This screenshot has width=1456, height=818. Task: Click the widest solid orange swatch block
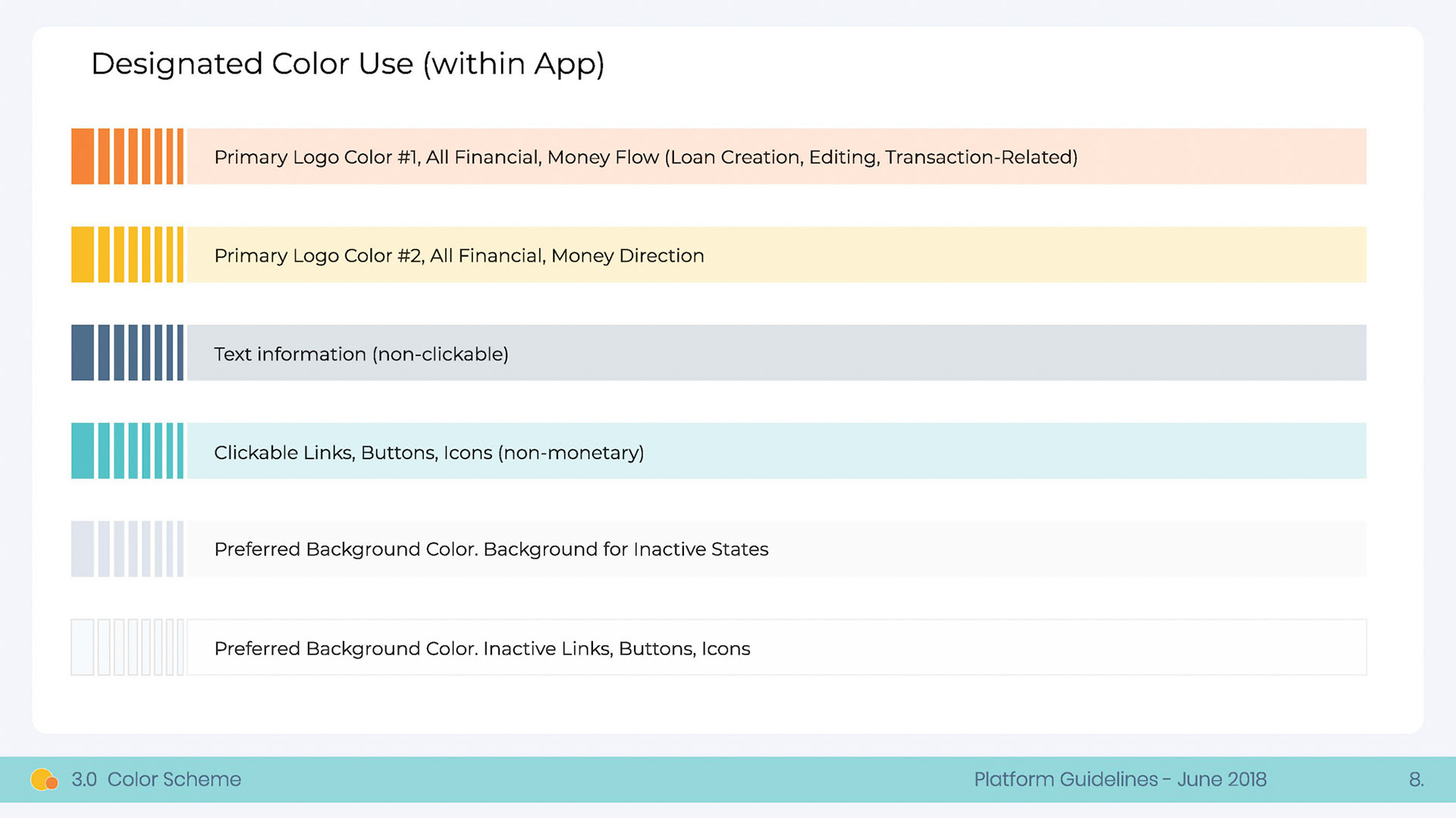[83, 156]
